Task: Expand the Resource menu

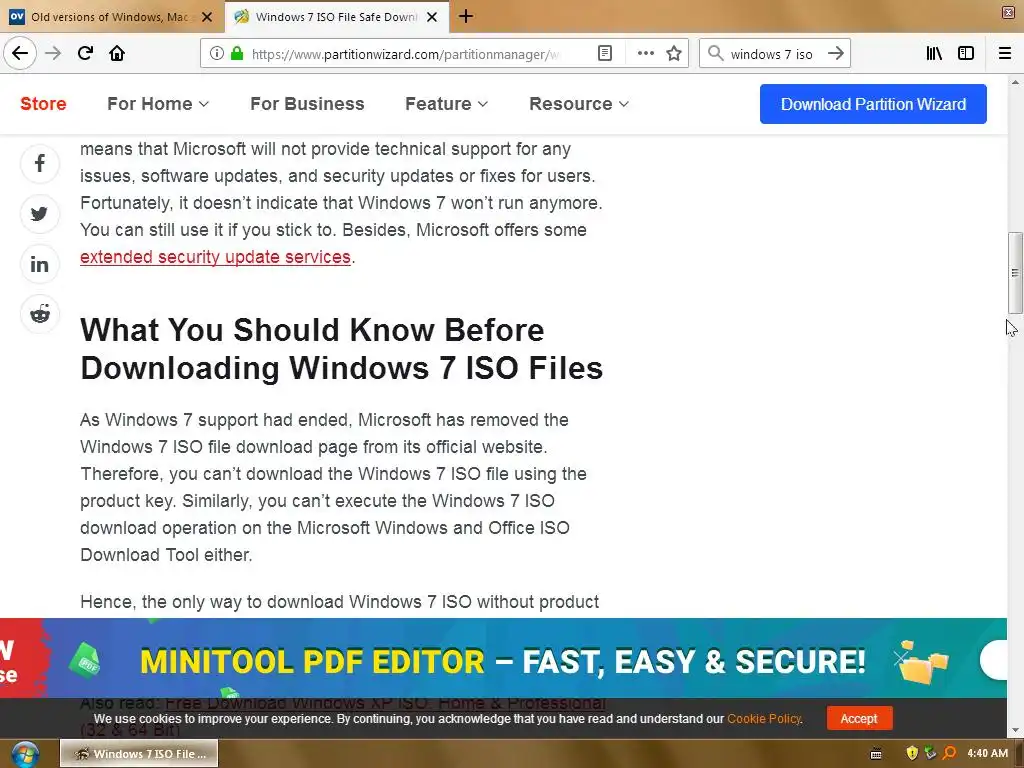Action: click(x=579, y=104)
